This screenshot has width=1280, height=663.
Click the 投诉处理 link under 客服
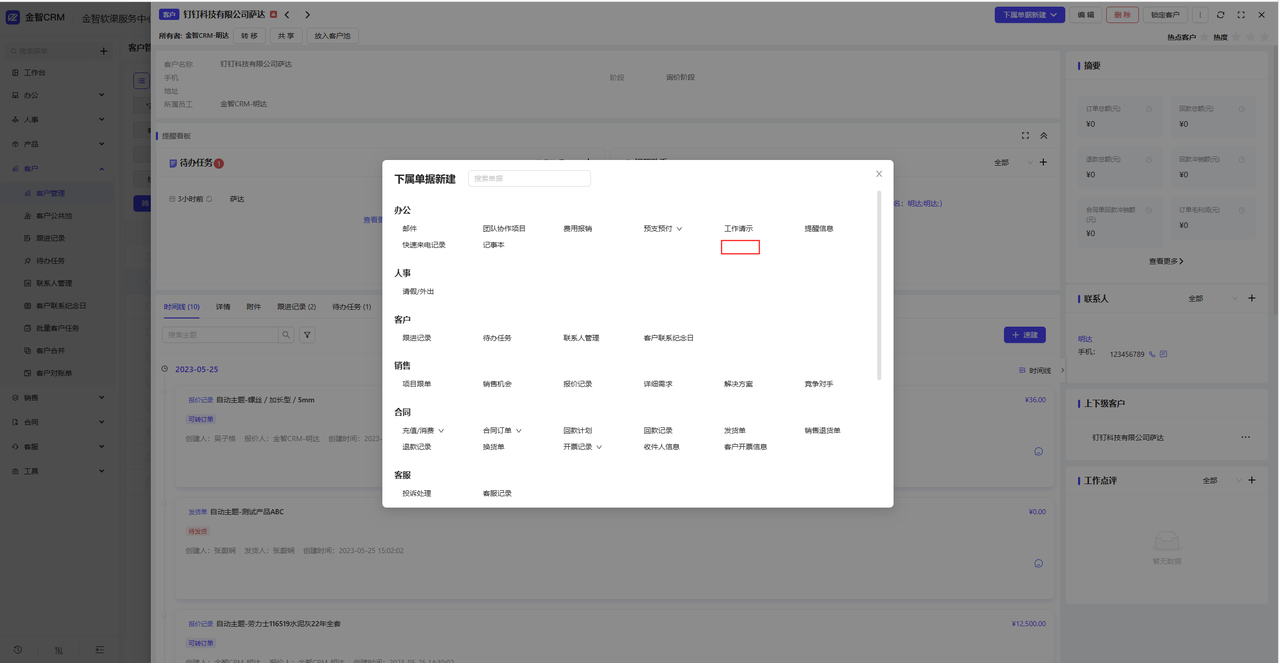click(x=417, y=493)
